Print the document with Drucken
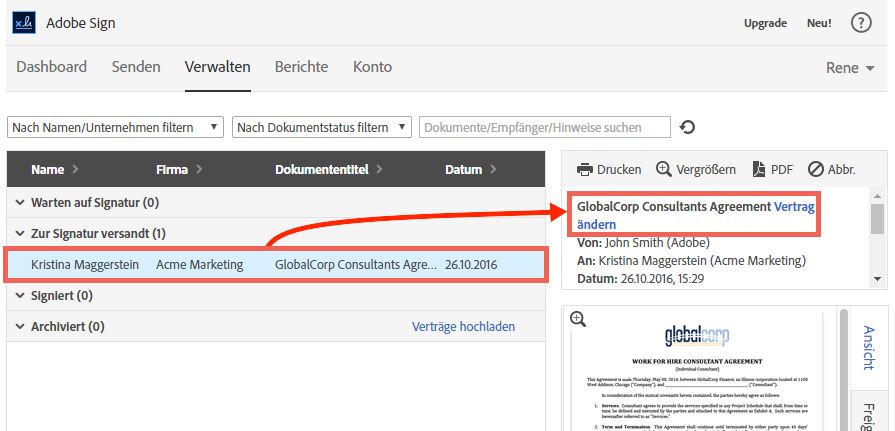 click(608, 170)
